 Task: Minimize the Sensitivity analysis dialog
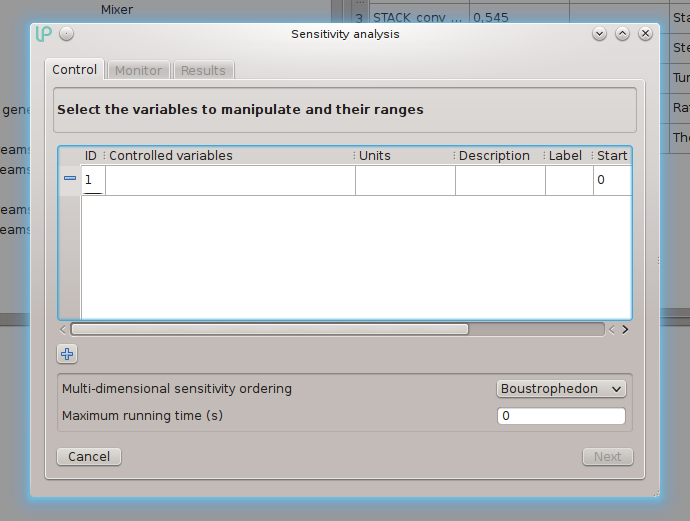click(x=599, y=34)
